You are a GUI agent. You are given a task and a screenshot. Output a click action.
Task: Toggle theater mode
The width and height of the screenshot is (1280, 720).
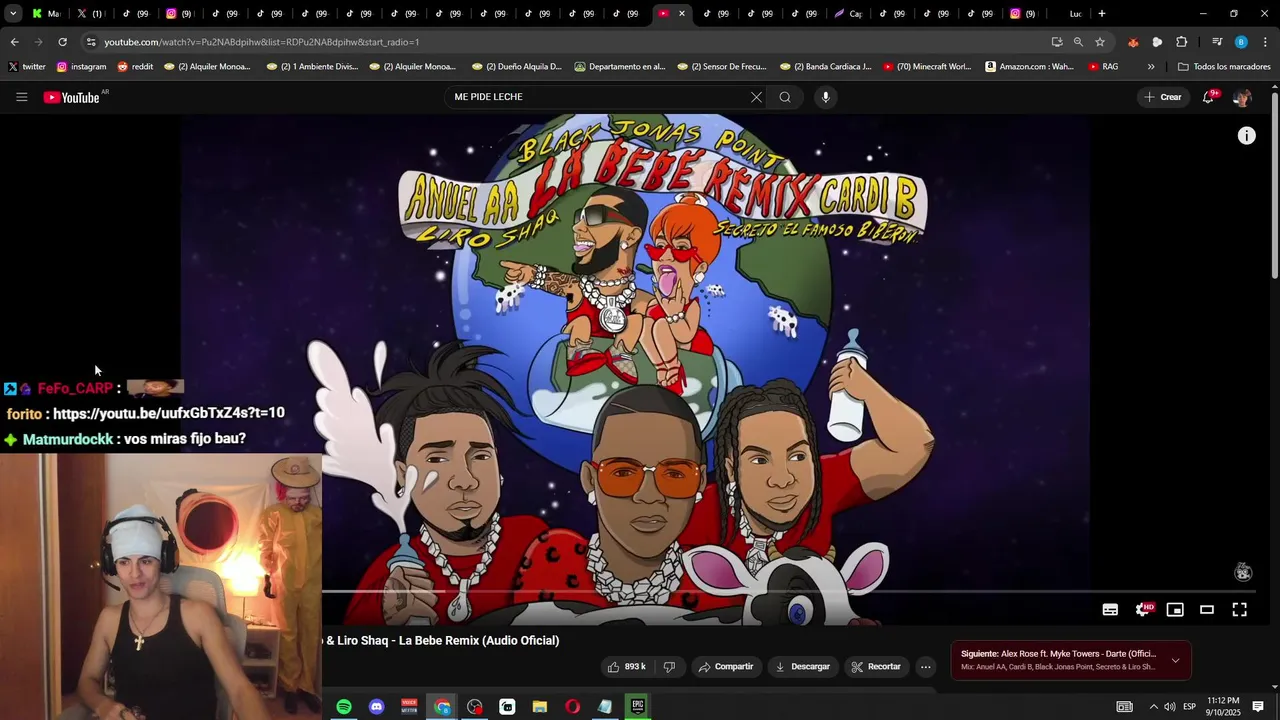(x=1207, y=609)
